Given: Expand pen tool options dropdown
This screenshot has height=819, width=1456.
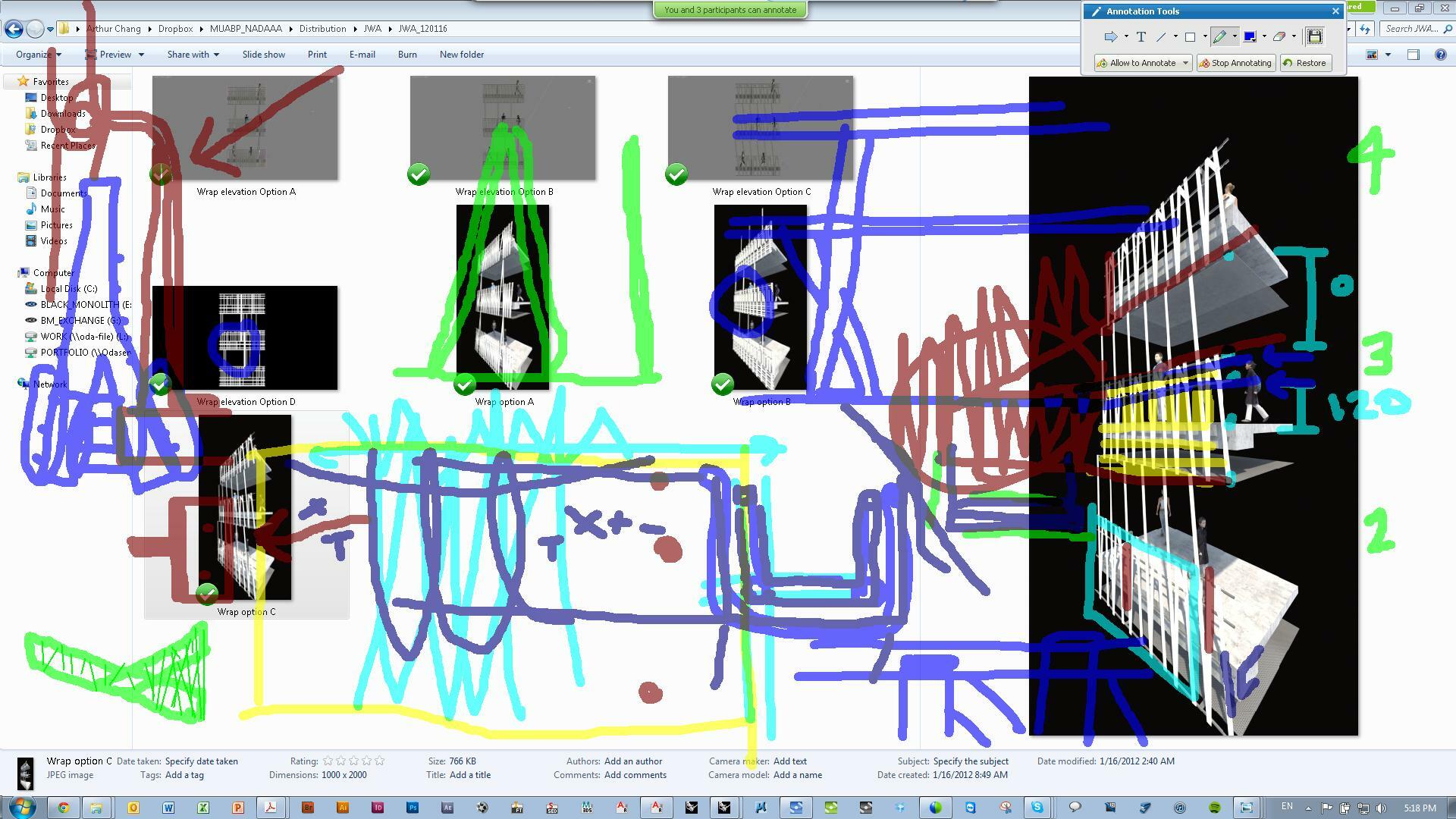Looking at the screenshot, I should [1235, 36].
